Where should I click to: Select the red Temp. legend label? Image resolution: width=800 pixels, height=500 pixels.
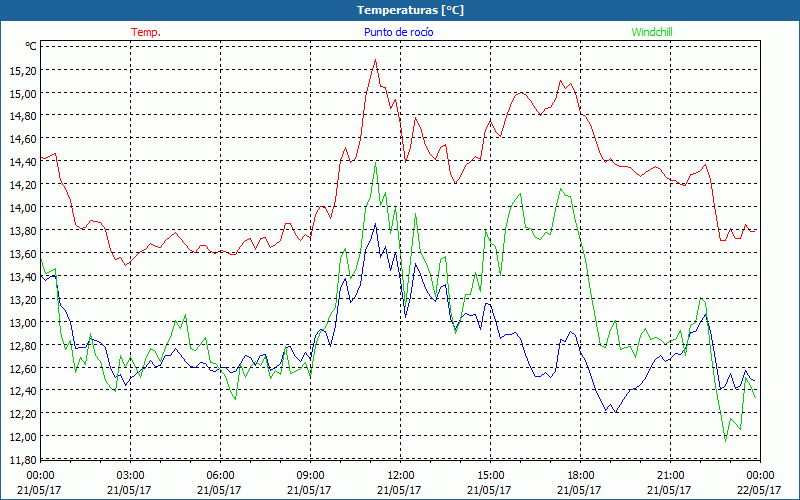[x=146, y=32]
